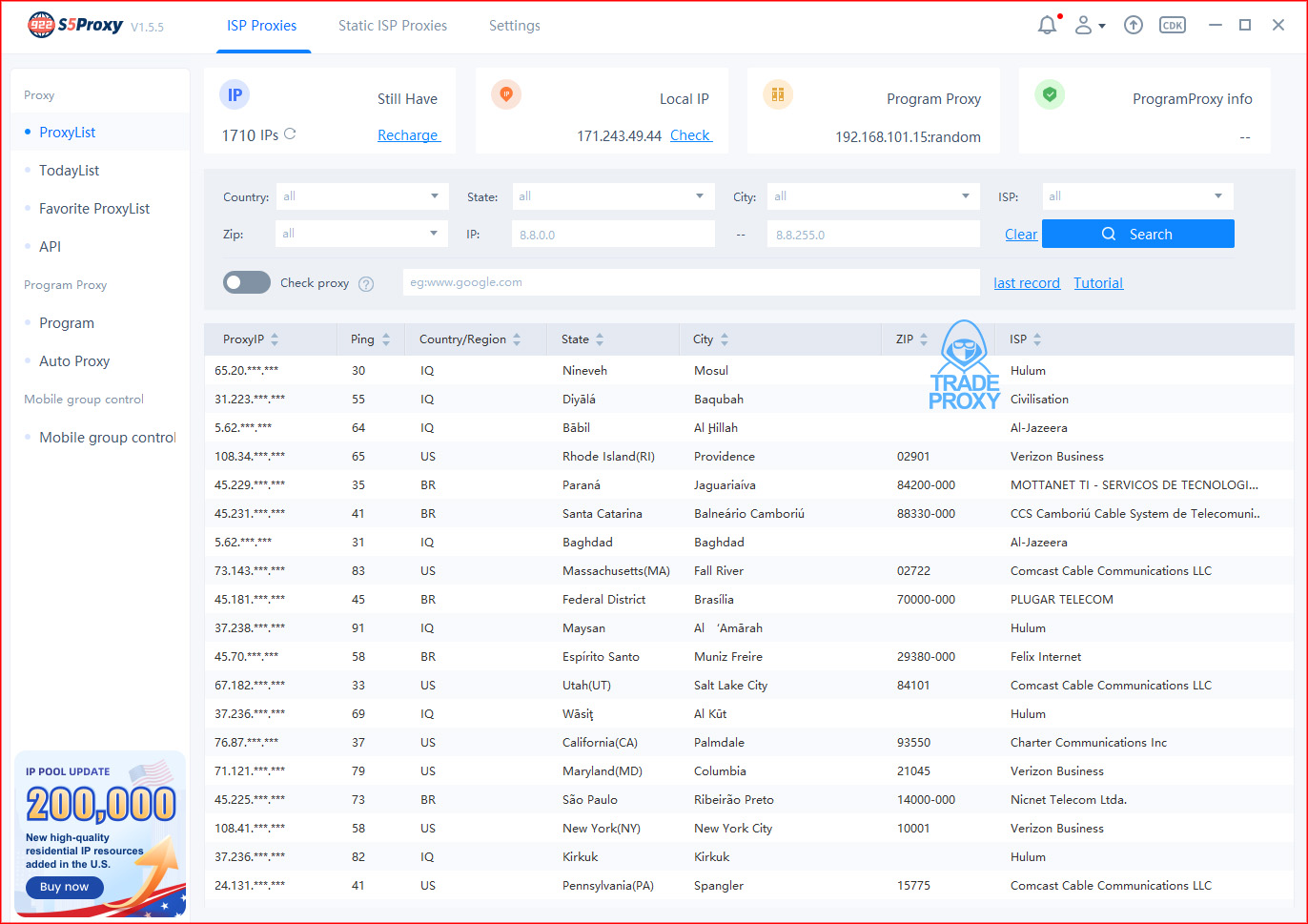Click the starting IP field showing 8.8.0.0
The width and height of the screenshot is (1308, 924).
tap(614, 234)
